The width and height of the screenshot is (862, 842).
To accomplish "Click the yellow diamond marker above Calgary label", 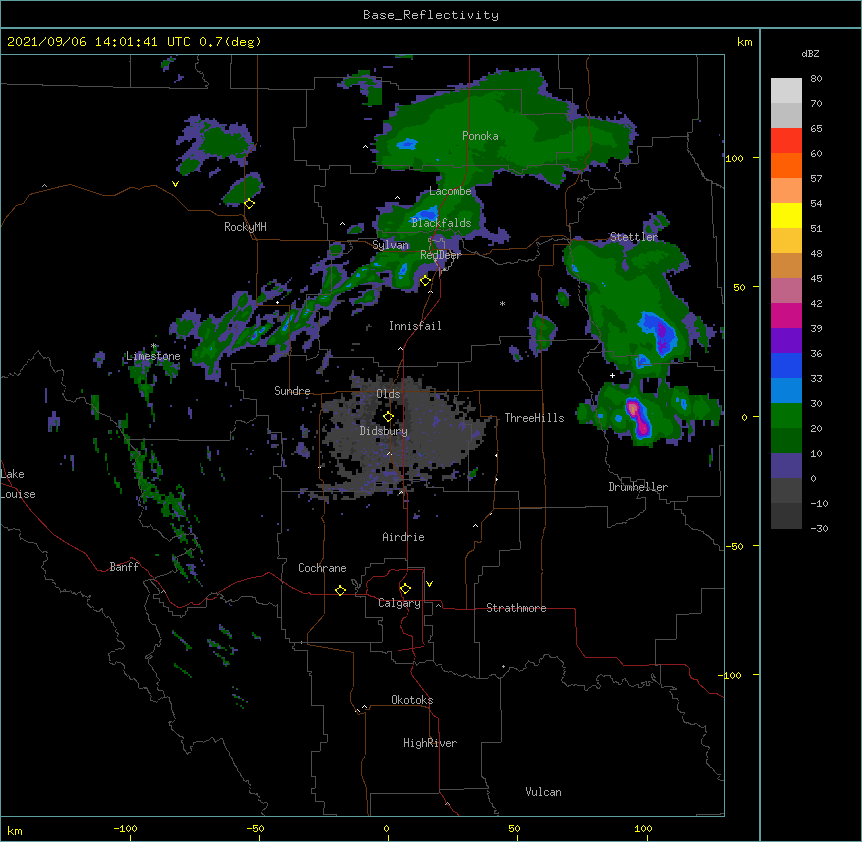I will [405, 589].
